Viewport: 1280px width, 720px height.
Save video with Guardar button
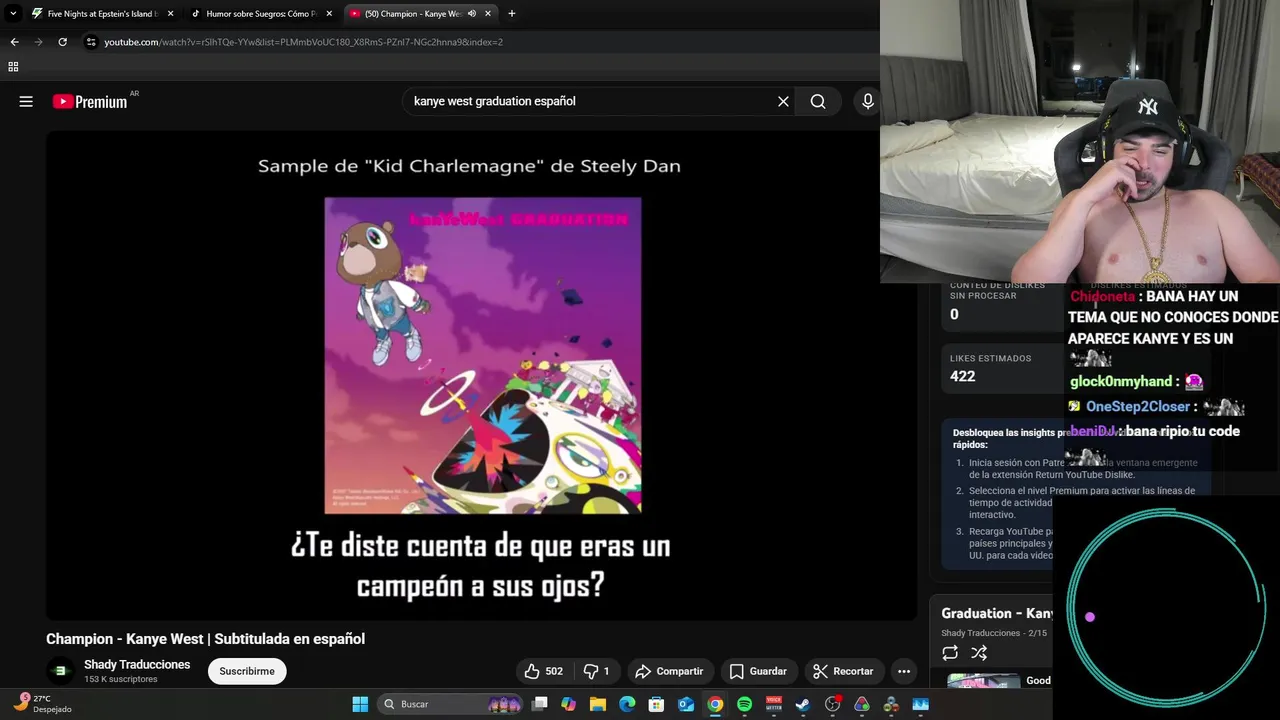coord(758,671)
